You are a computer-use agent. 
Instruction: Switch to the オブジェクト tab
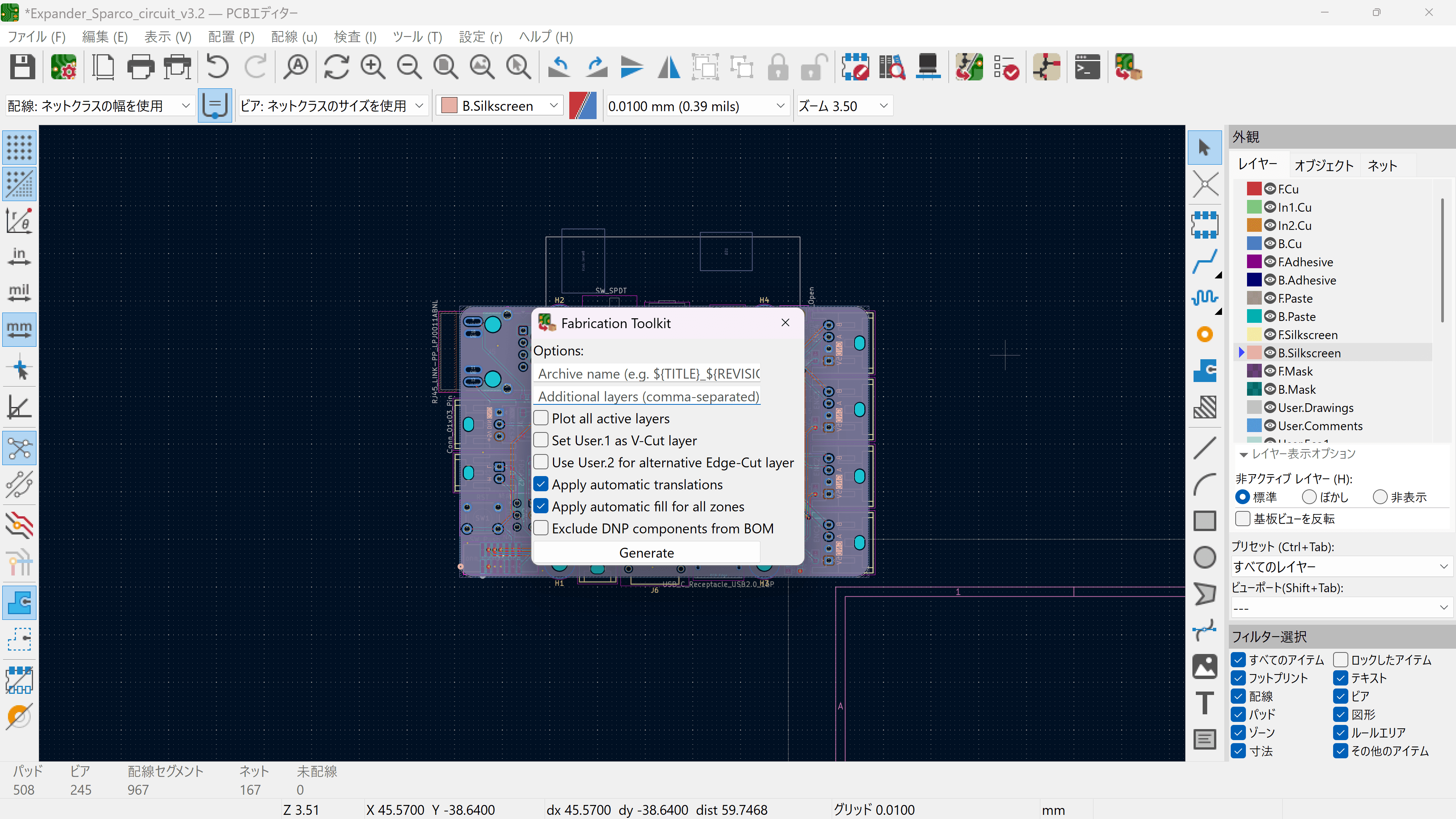[x=1324, y=165]
